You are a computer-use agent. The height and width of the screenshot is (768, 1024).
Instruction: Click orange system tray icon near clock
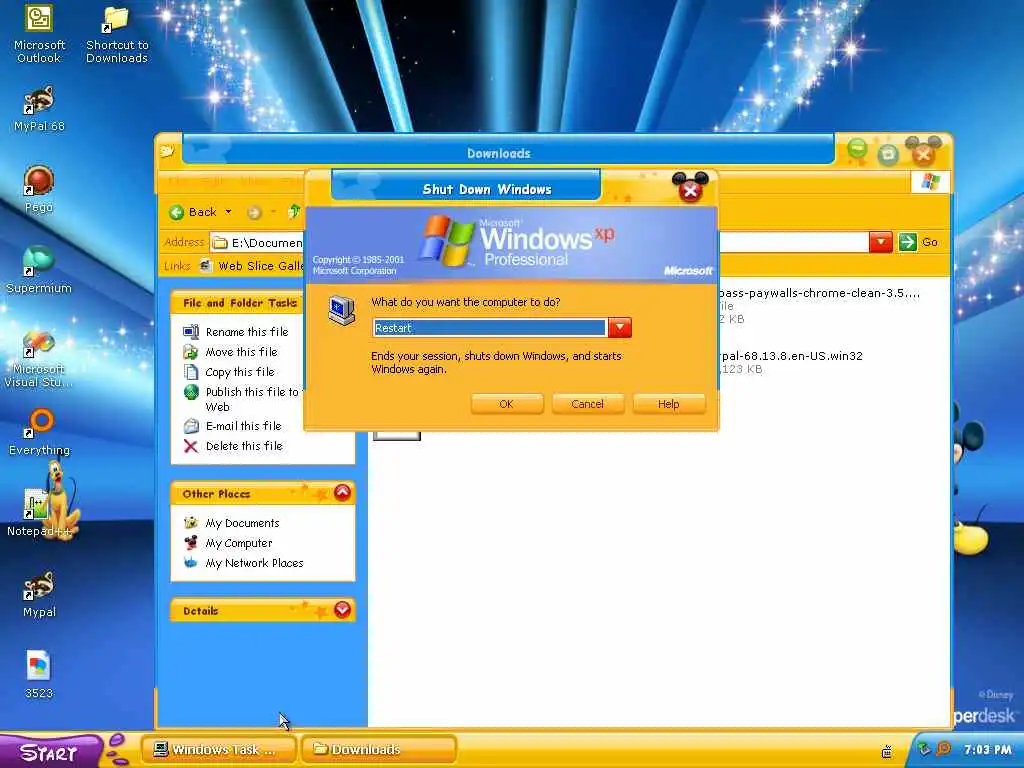(944, 749)
